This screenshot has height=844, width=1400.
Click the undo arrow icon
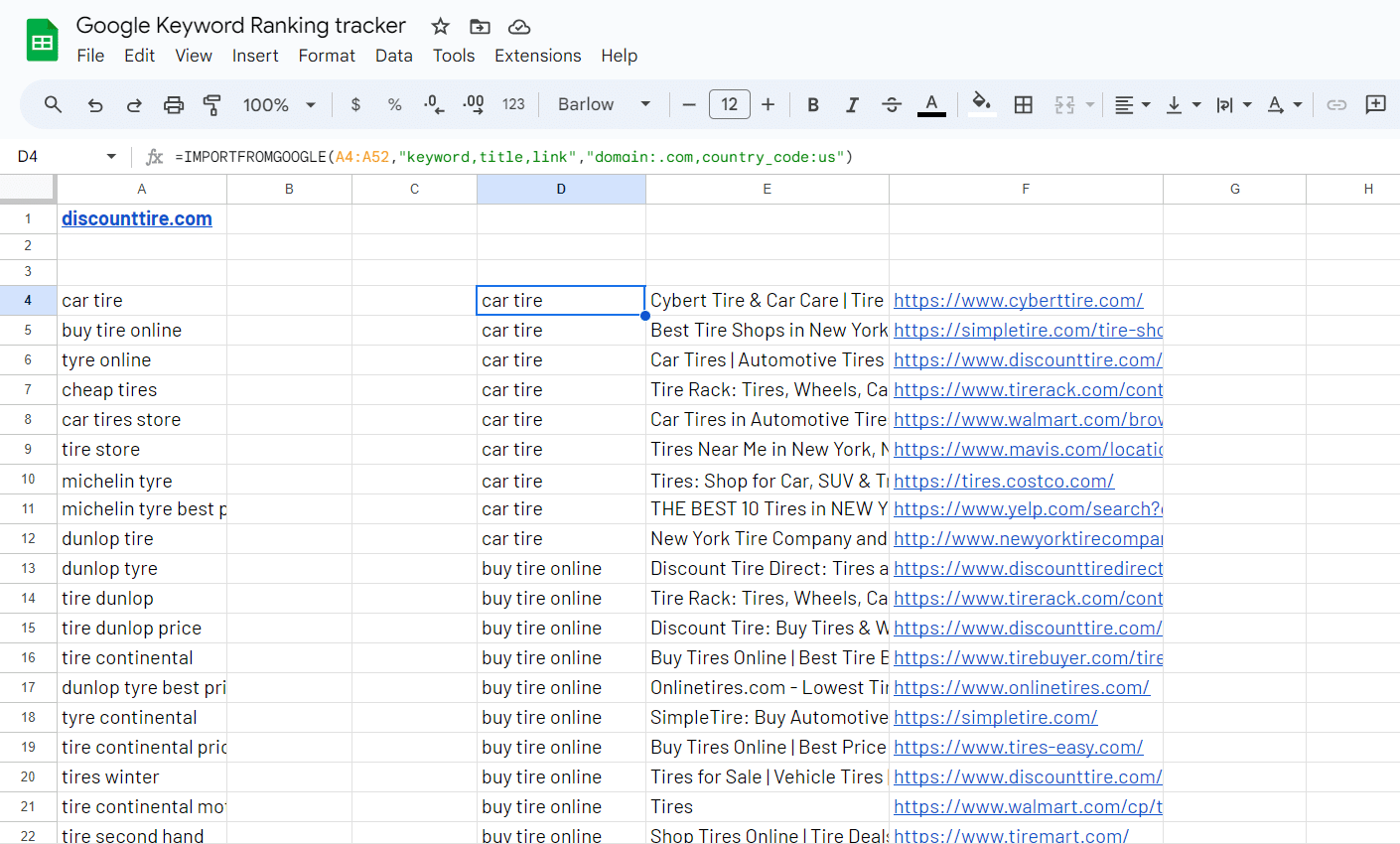(x=95, y=105)
